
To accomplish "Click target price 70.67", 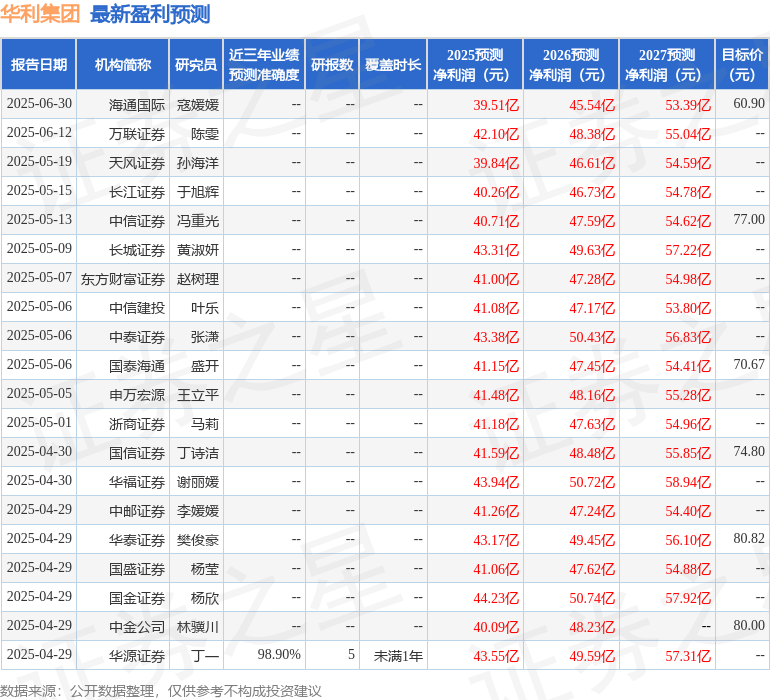I will 749,364.
